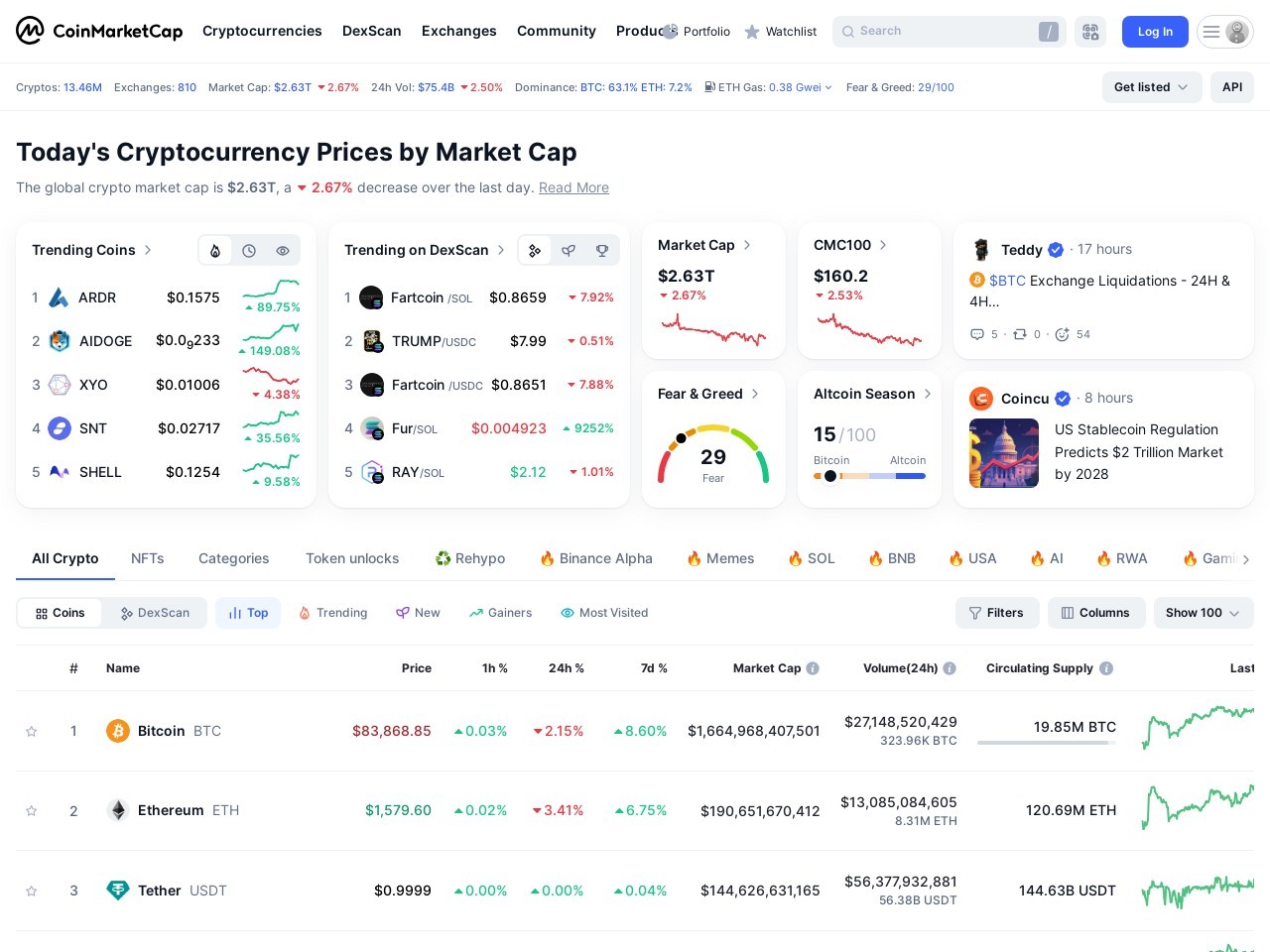Toggle the eye icon in Trending Coins
Image resolution: width=1270 pixels, height=952 pixels.
point(283,250)
